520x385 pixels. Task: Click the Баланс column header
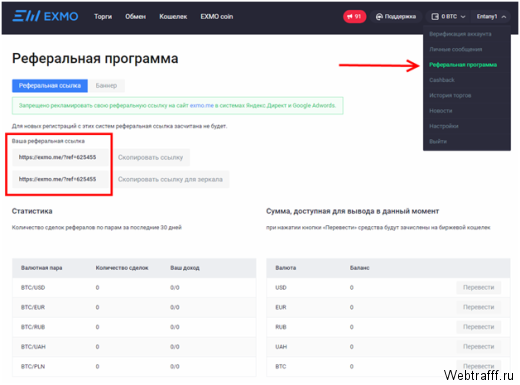[x=360, y=268]
